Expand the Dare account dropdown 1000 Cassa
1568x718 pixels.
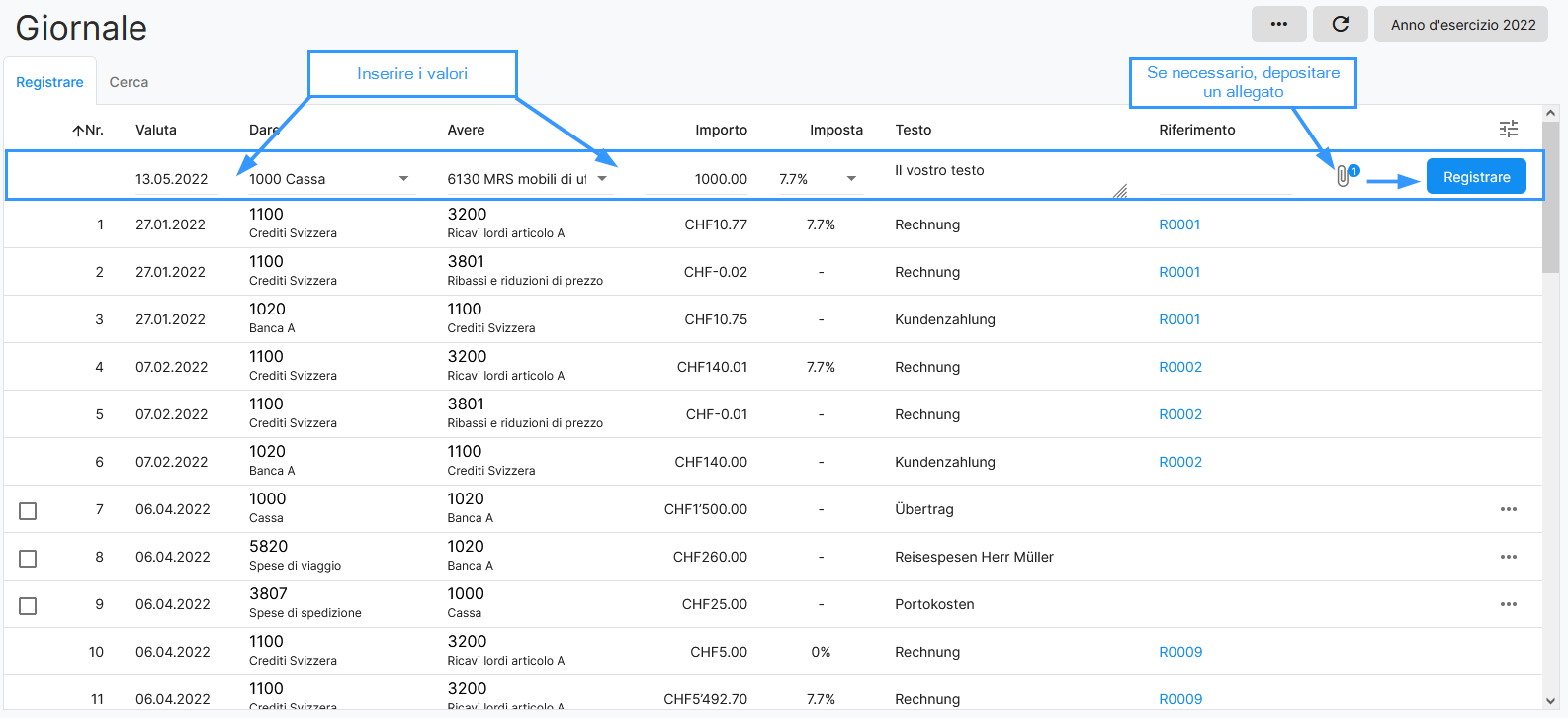(x=403, y=179)
